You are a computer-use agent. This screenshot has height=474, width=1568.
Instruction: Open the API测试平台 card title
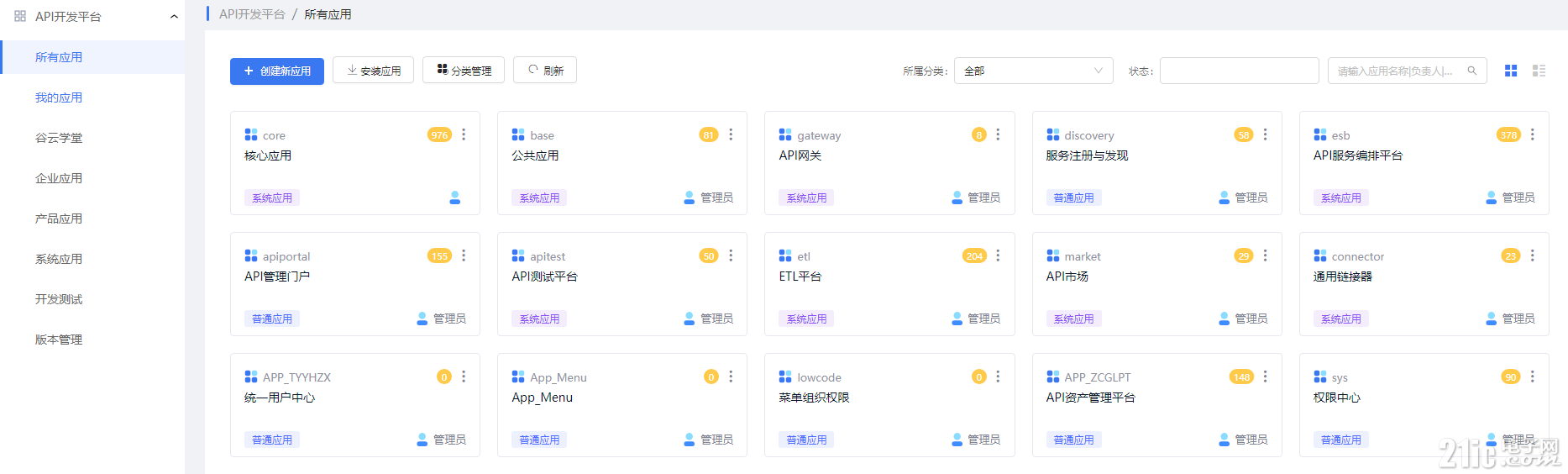pos(544,276)
